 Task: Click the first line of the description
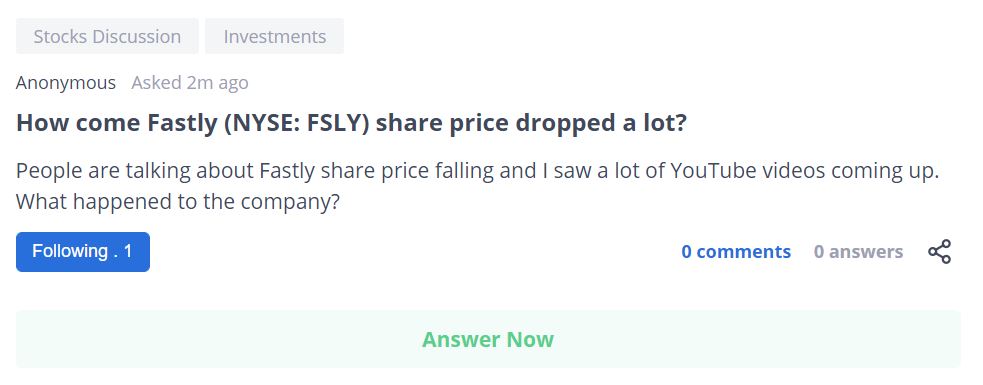point(478,171)
